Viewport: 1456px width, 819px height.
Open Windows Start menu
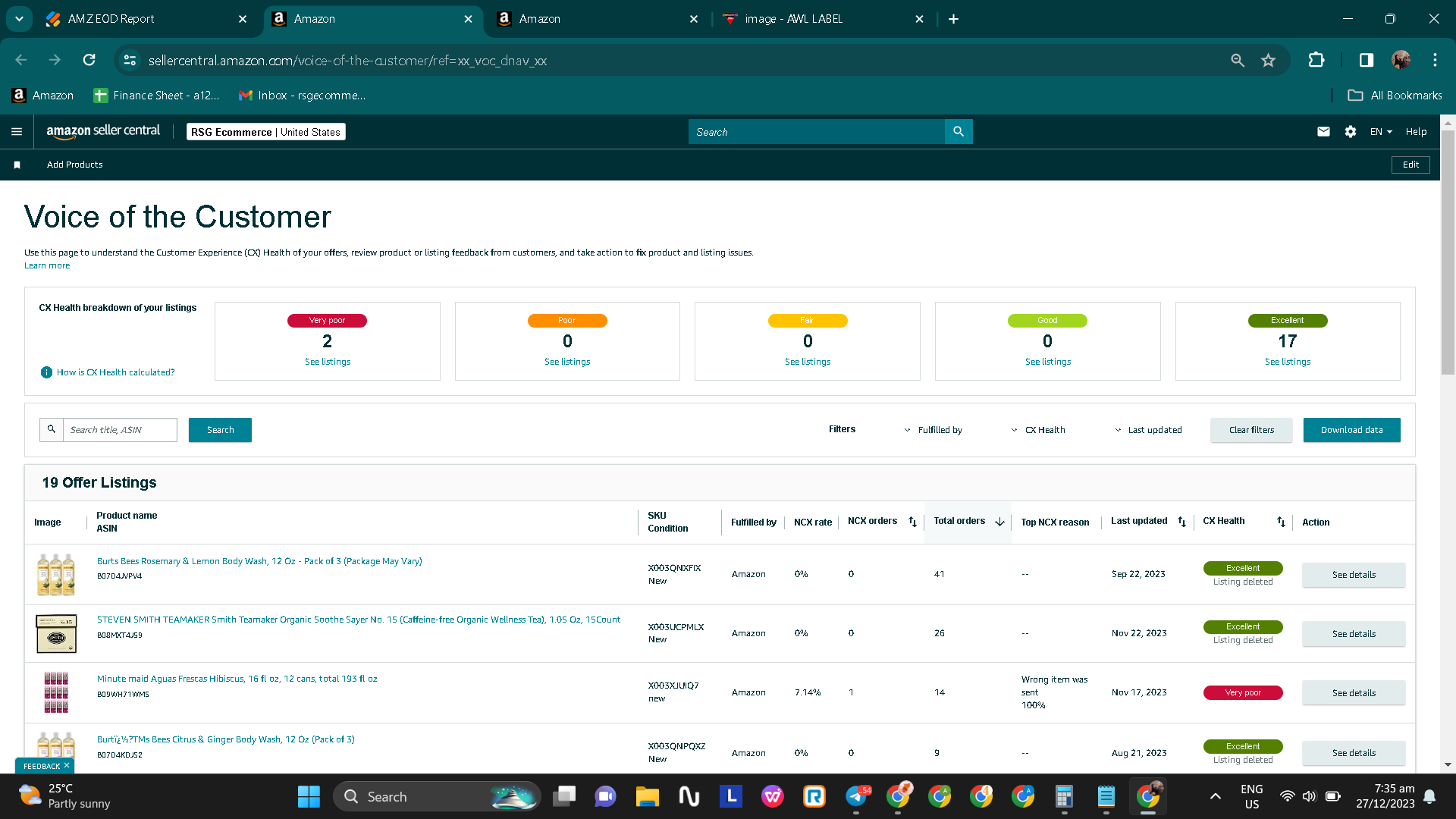(309, 796)
